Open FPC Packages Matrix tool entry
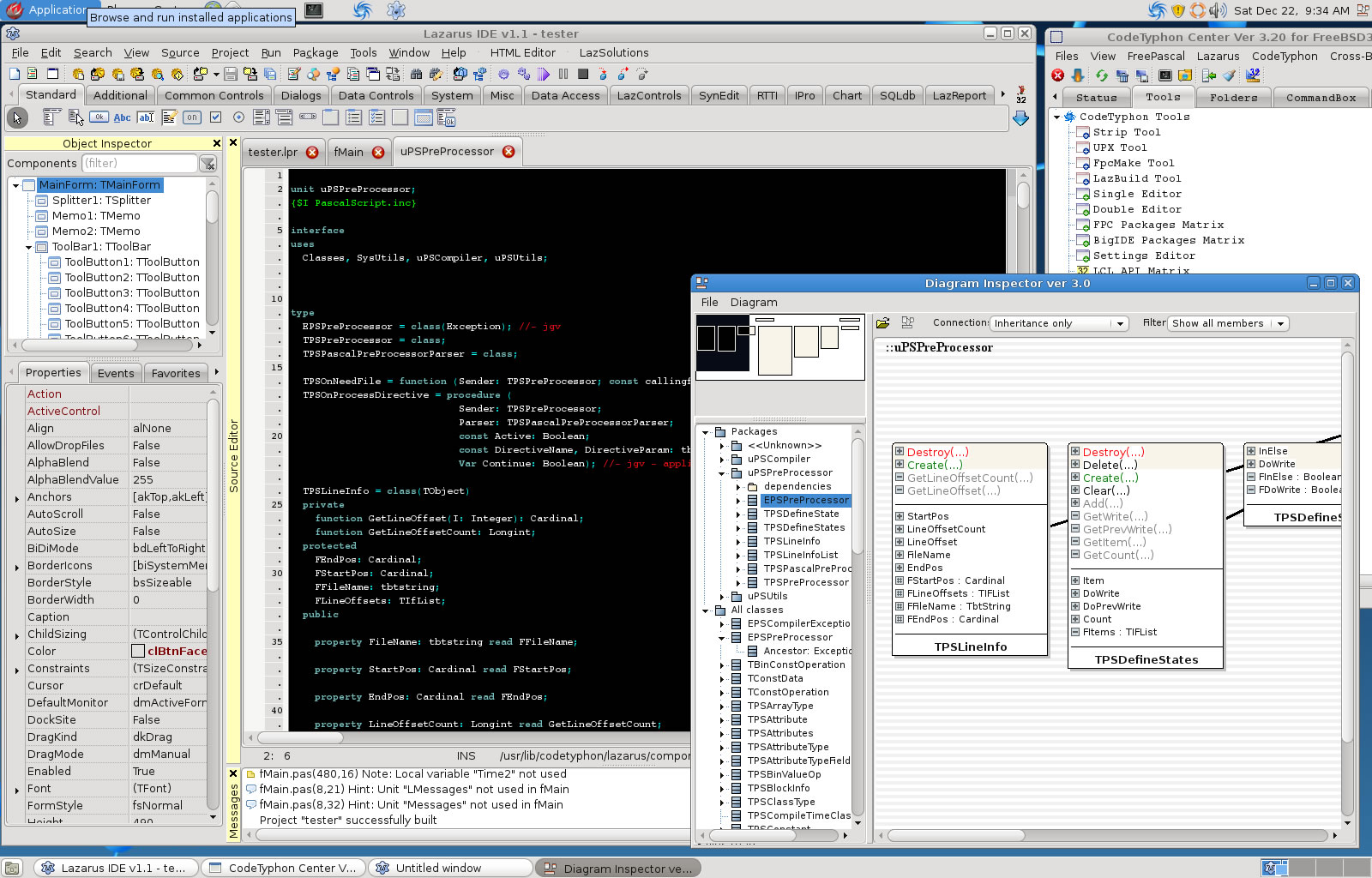Viewport: 1372px width, 878px height. 1158,226
